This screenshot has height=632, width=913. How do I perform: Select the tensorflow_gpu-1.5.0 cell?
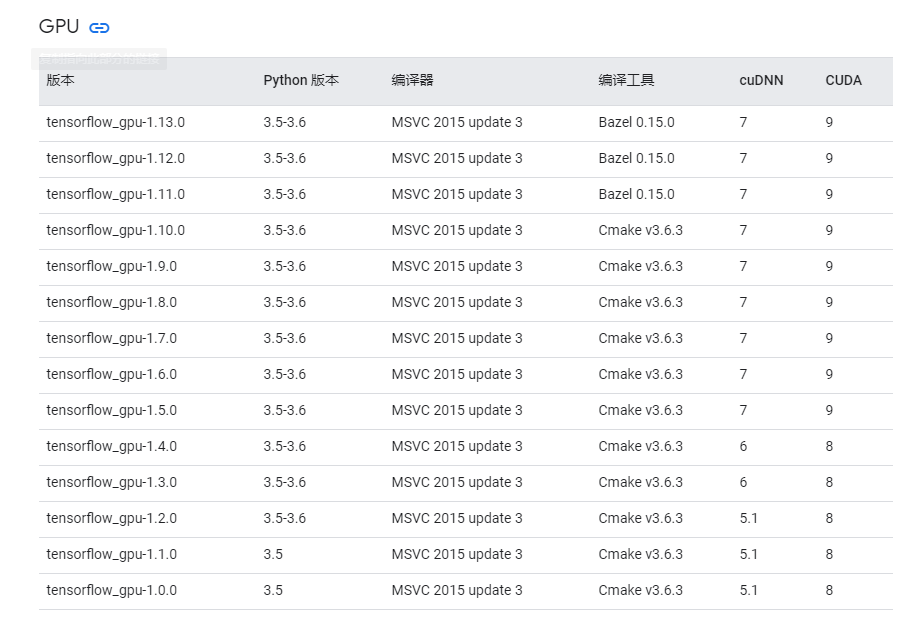pos(112,411)
